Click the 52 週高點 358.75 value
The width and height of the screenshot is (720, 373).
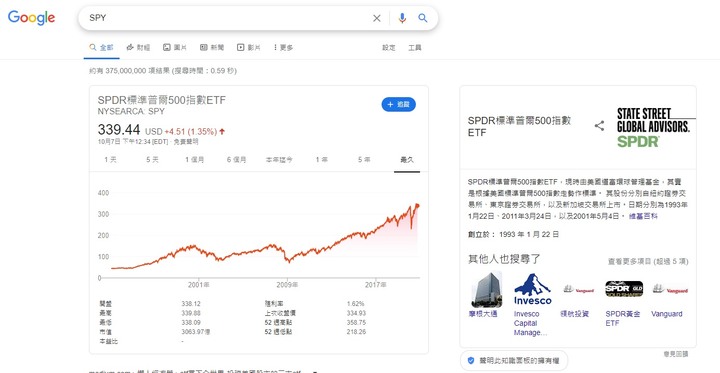356,322
